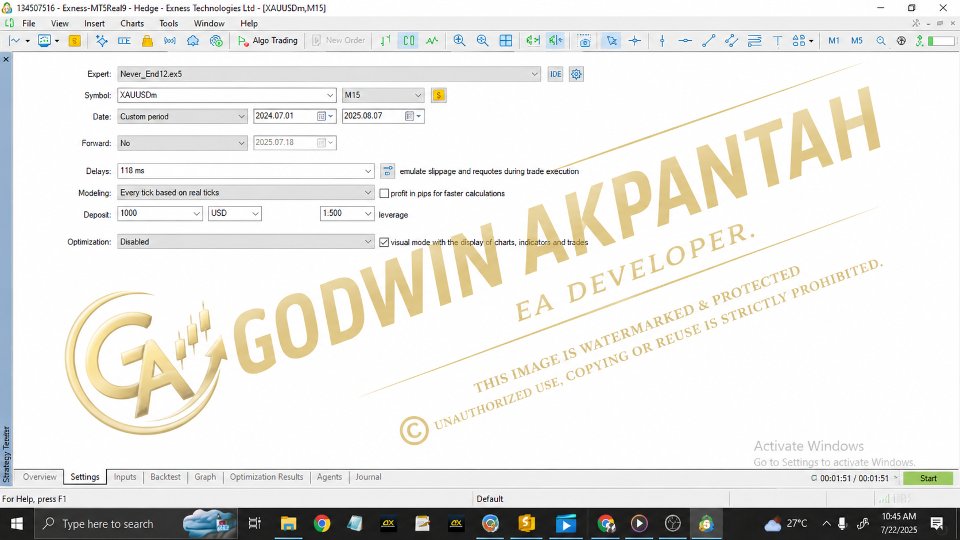Switch to M5 timeframe
Viewport: 960px width, 540px height.
coord(857,40)
